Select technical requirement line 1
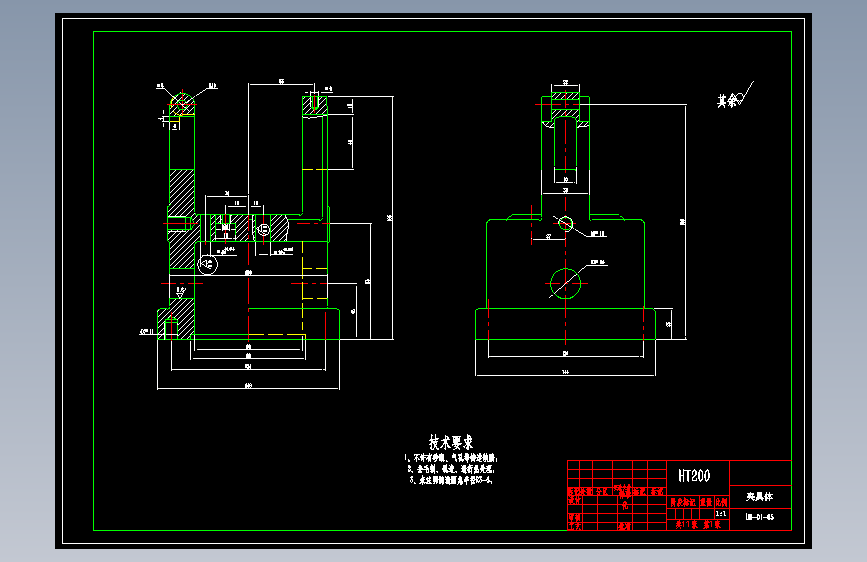Screen dimensions: 867x562 [x=451, y=458]
